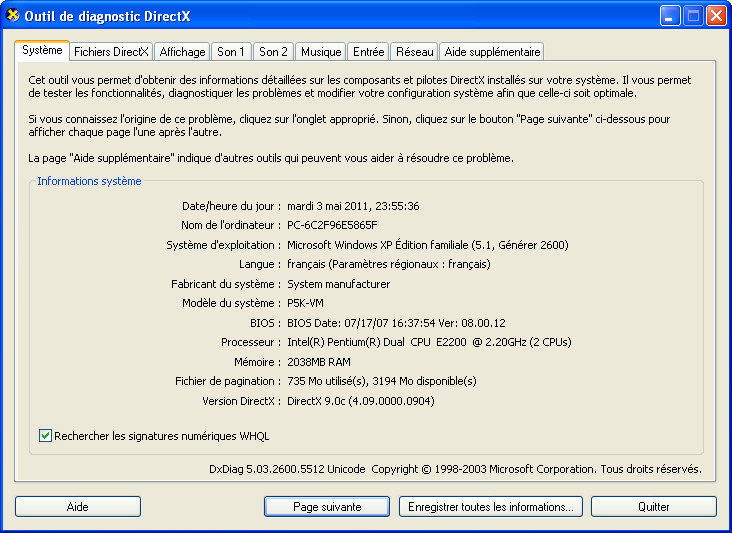Open the Entrée tab
Screen dimensions: 732x533
(369, 52)
